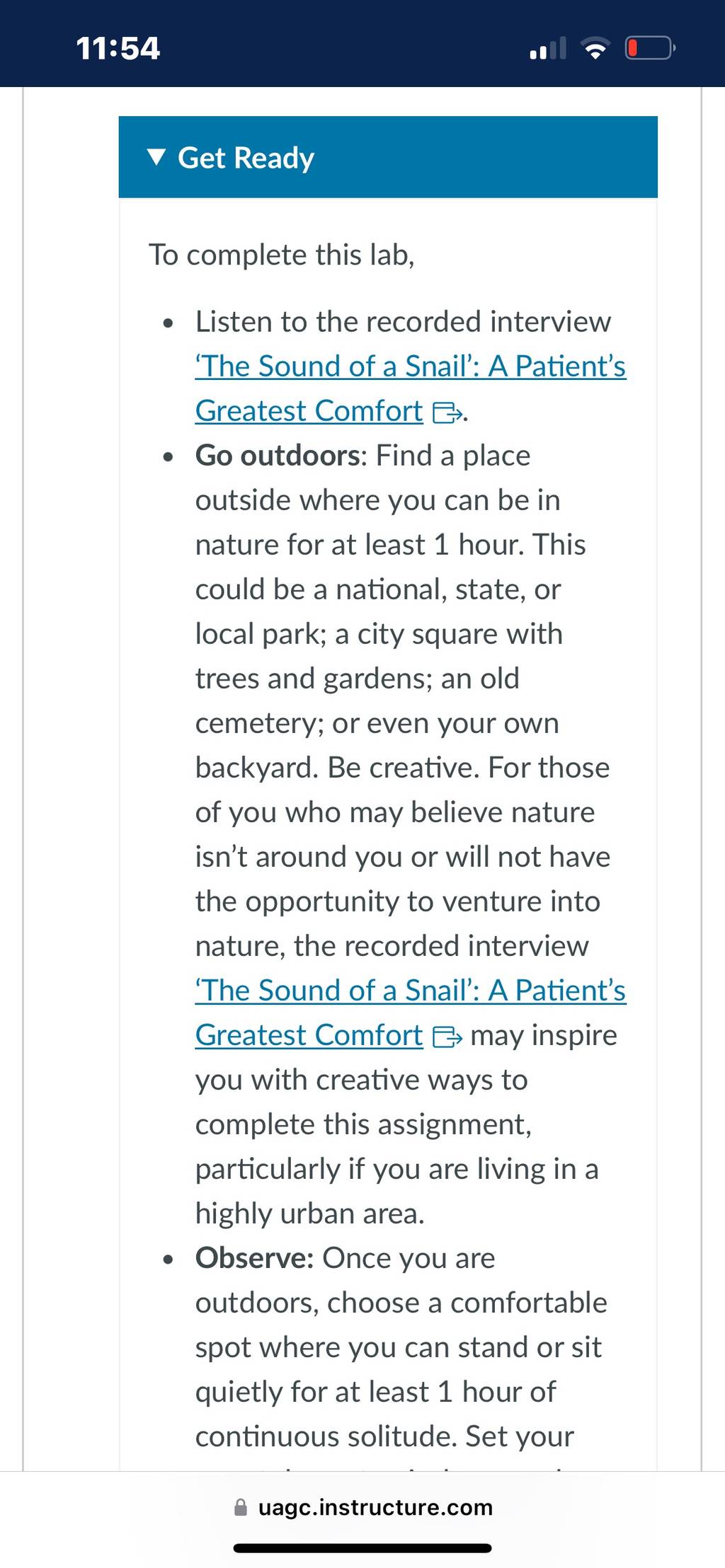This screenshot has width=725, height=1568.
Task: Open second 'Greatest Comfort' link before 'may inspire'
Action: click(x=309, y=1034)
